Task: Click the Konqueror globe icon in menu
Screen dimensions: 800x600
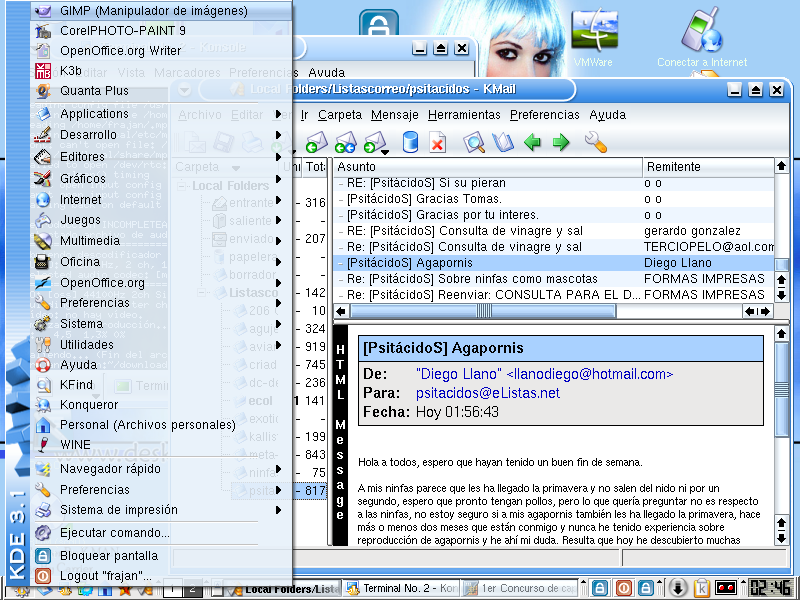Action: click(x=43, y=405)
